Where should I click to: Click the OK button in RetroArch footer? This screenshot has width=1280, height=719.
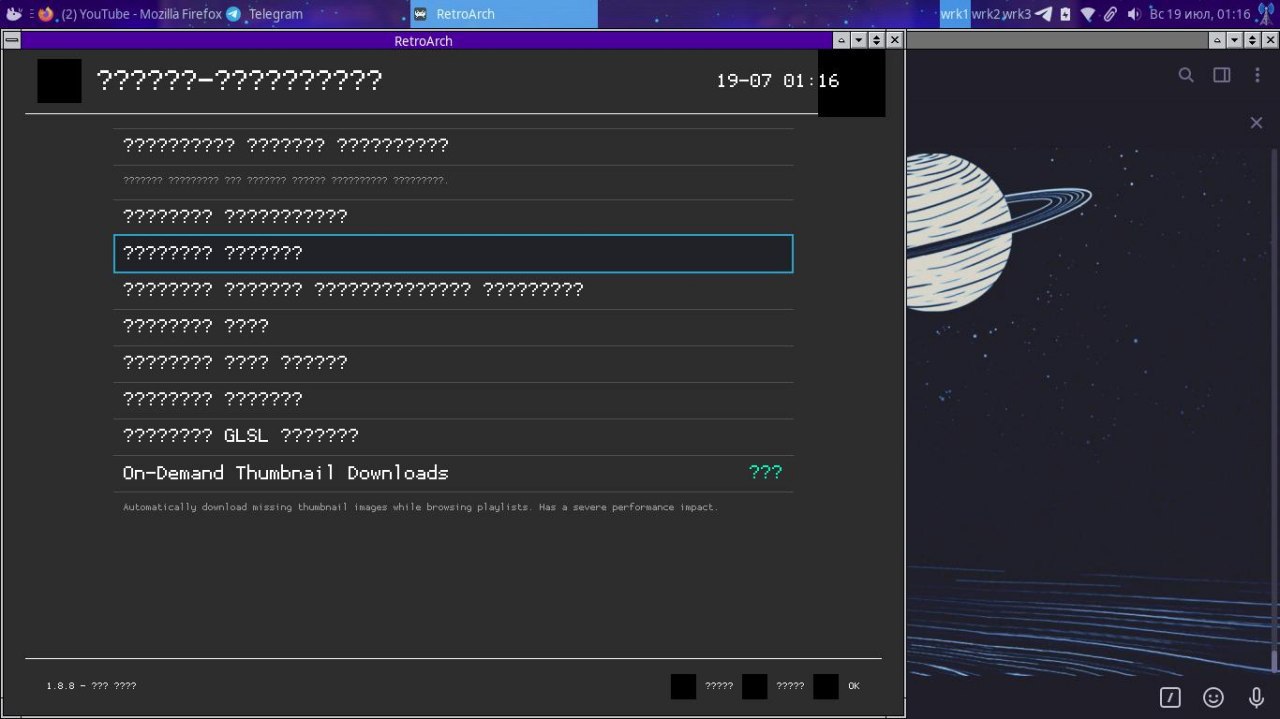853,686
